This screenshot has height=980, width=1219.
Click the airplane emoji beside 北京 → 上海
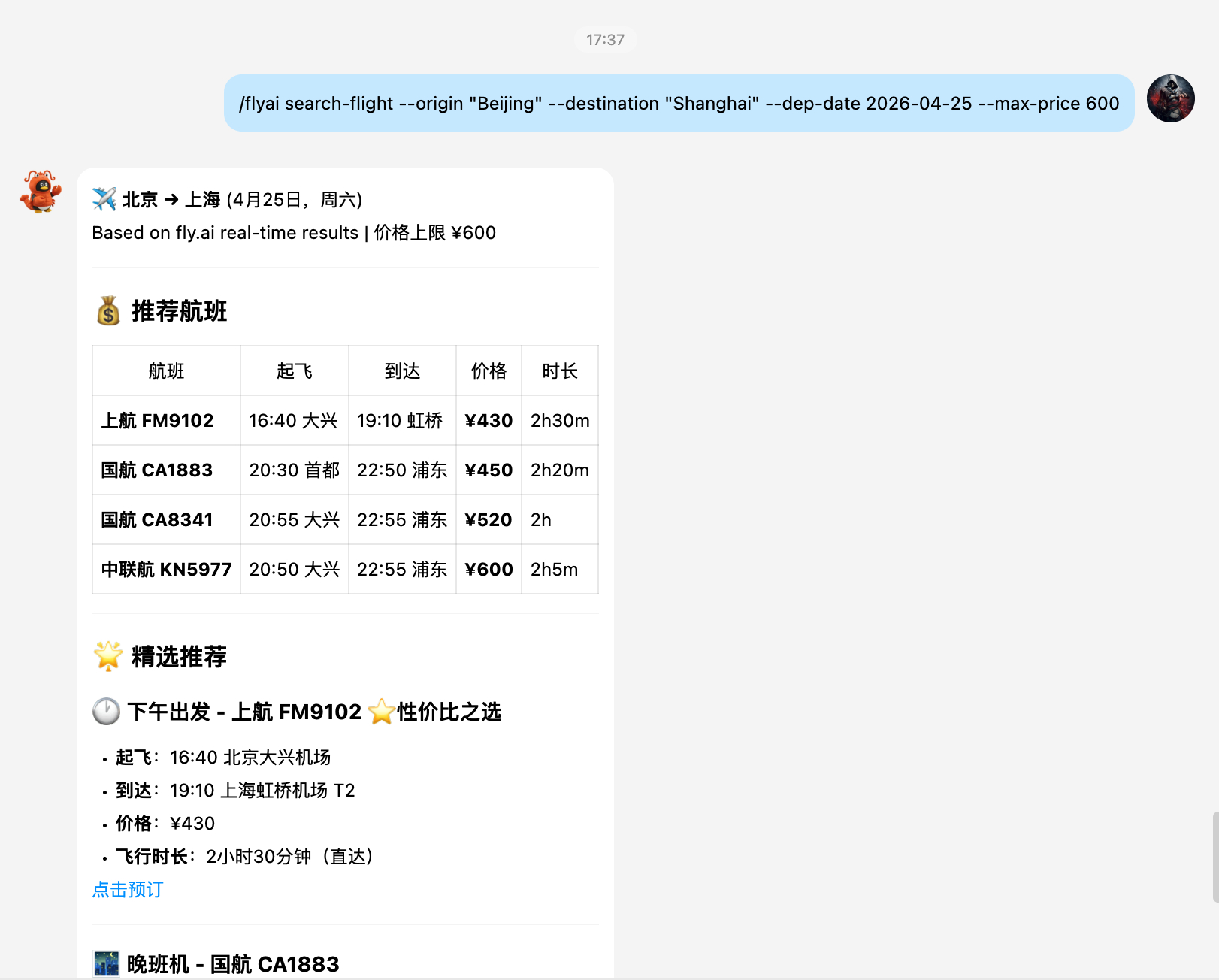pyautogui.click(x=104, y=199)
